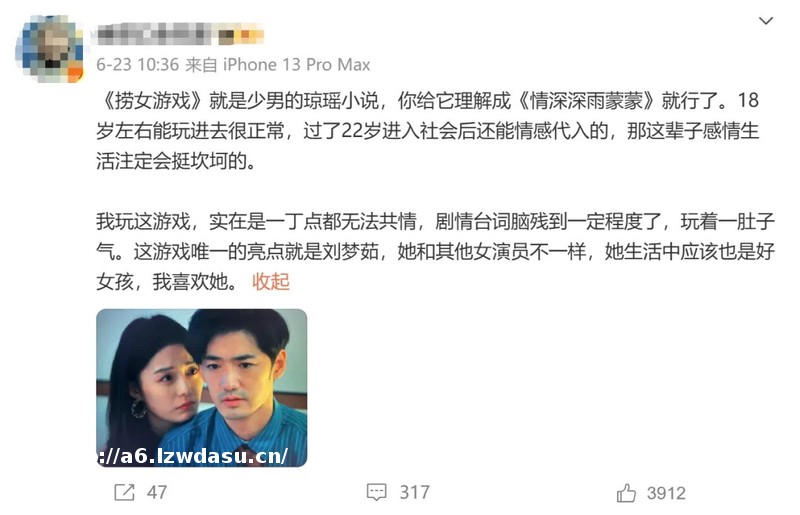
Task: Open the post options chevron menu
Action: tap(765, 21)
